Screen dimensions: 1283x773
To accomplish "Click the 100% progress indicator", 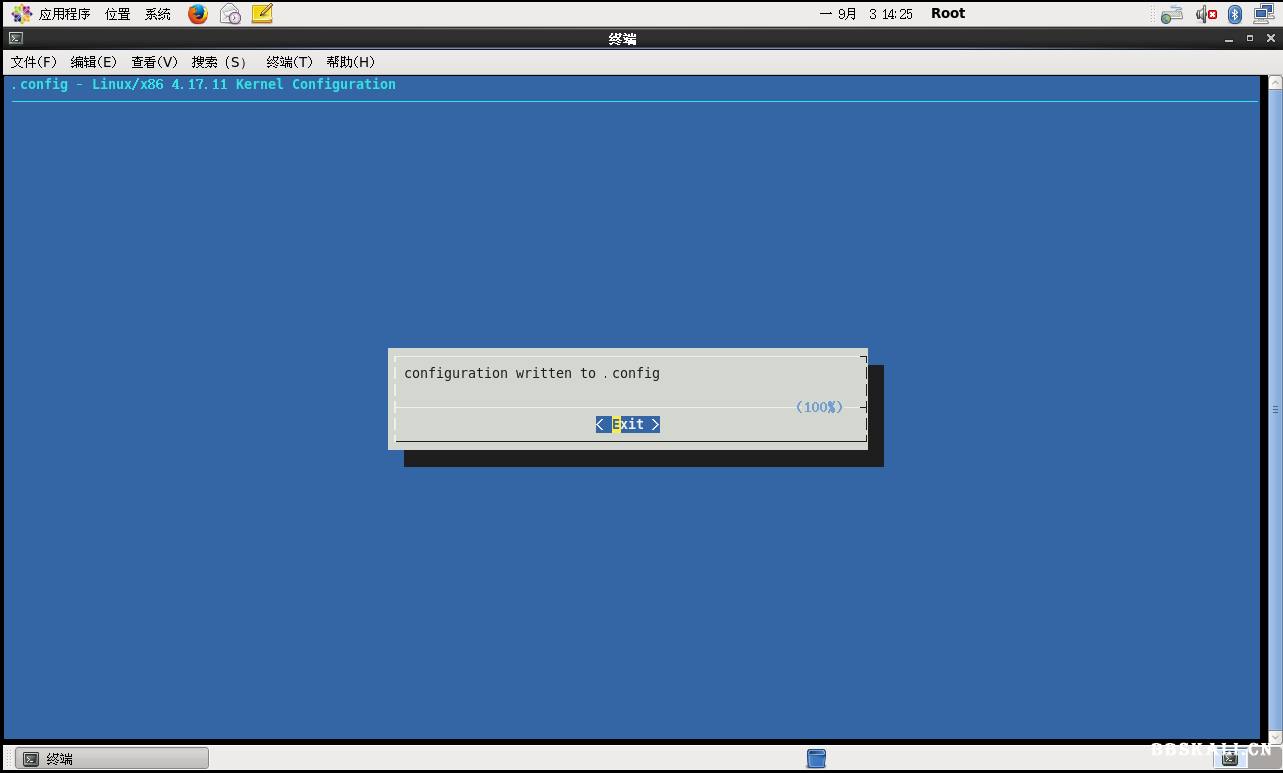I will click(x=818, y=407).
